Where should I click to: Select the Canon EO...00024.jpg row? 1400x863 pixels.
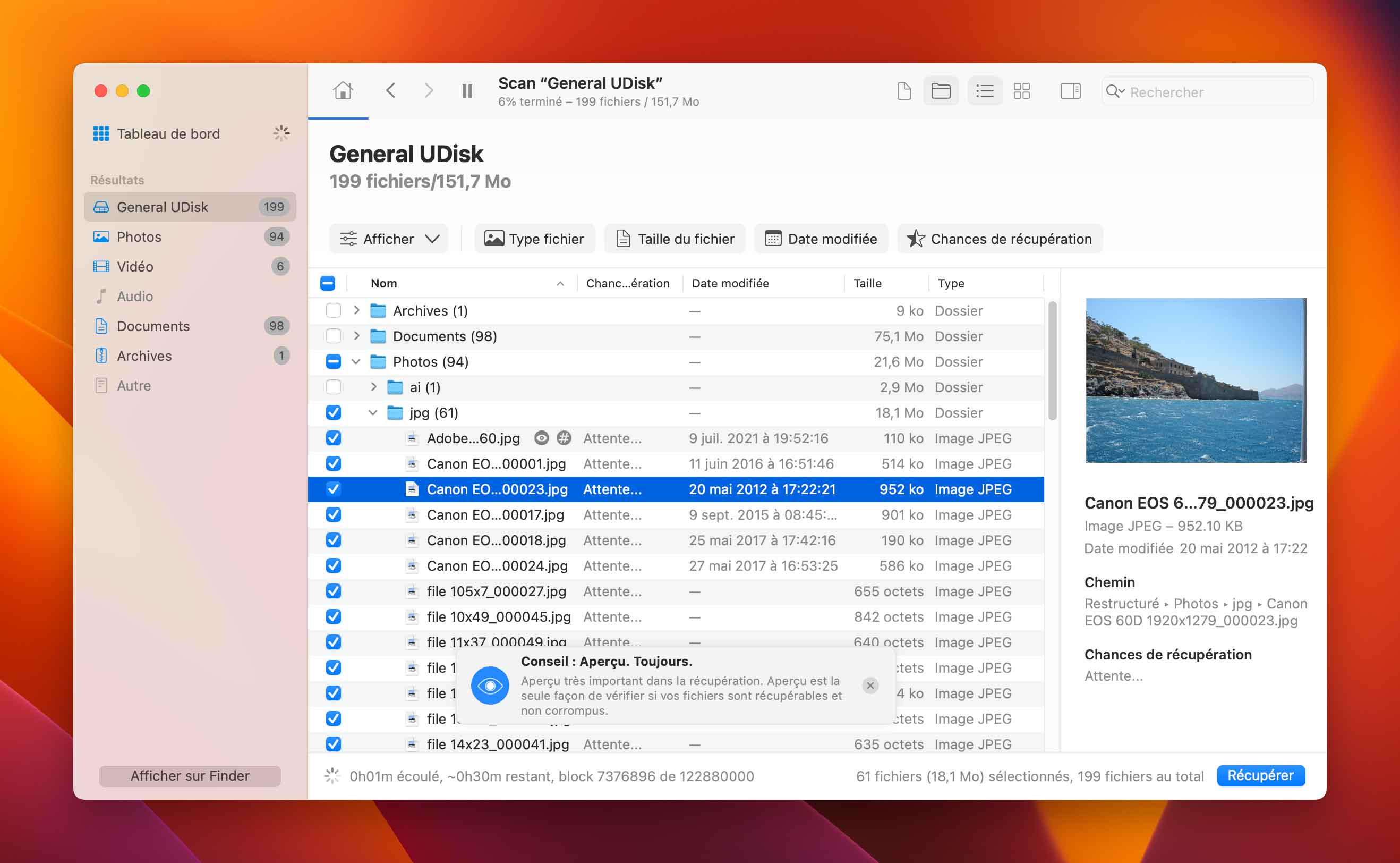pyautogui.click(x=676, y=566)
